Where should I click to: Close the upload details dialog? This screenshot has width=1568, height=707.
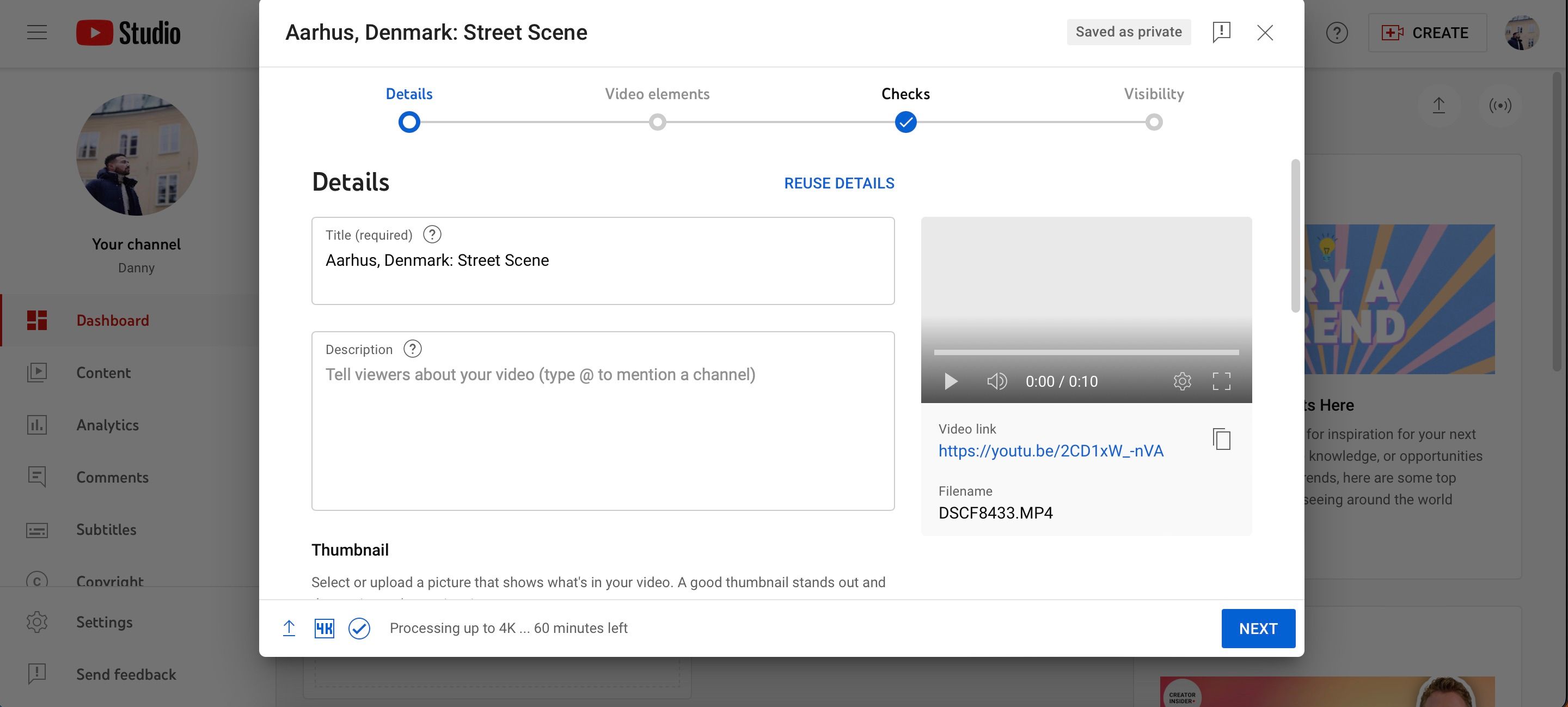tap(1265, 32)
